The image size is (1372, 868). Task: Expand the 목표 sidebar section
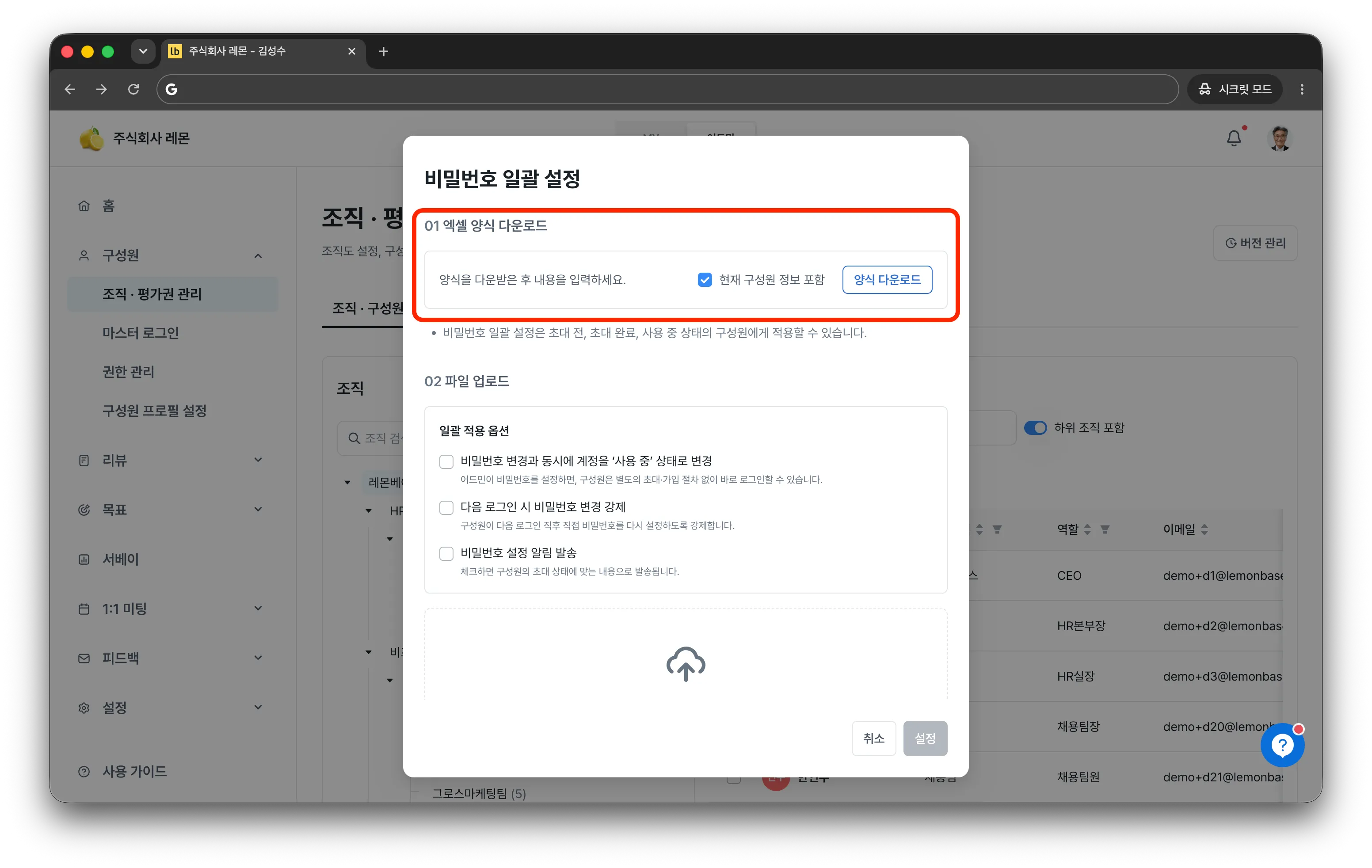pyautogui.click(x=258, y=509)
